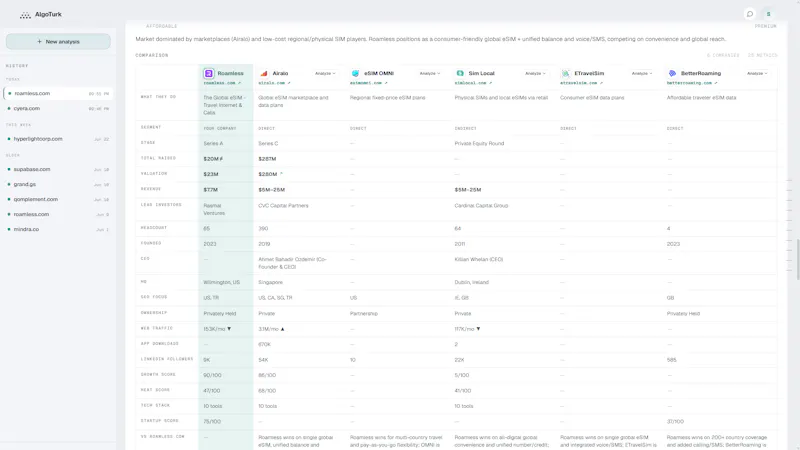The image size is (800, 450).
Task: Select the Killian Whelan (CEO) cell
Action: (x=479, y=259)
